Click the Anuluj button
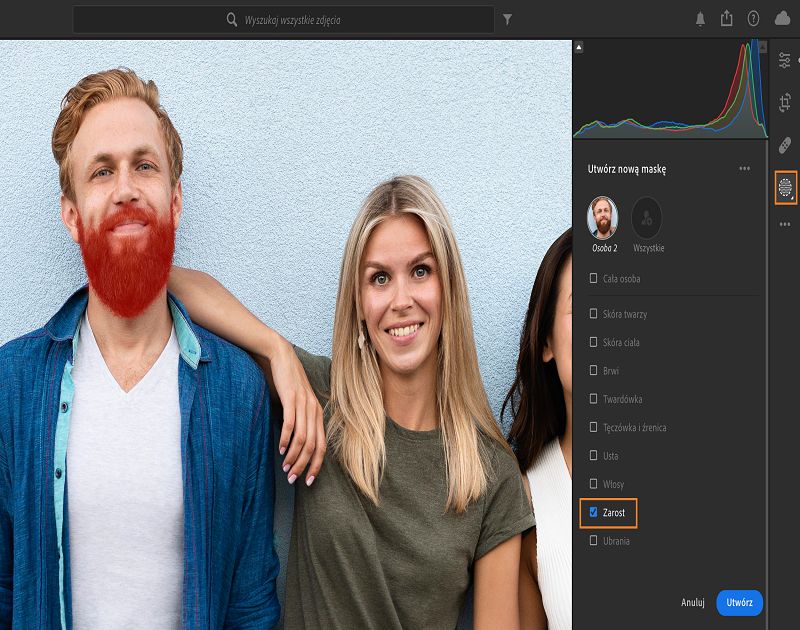The width and height of the screenshot is (800, 630). point(693,602)
